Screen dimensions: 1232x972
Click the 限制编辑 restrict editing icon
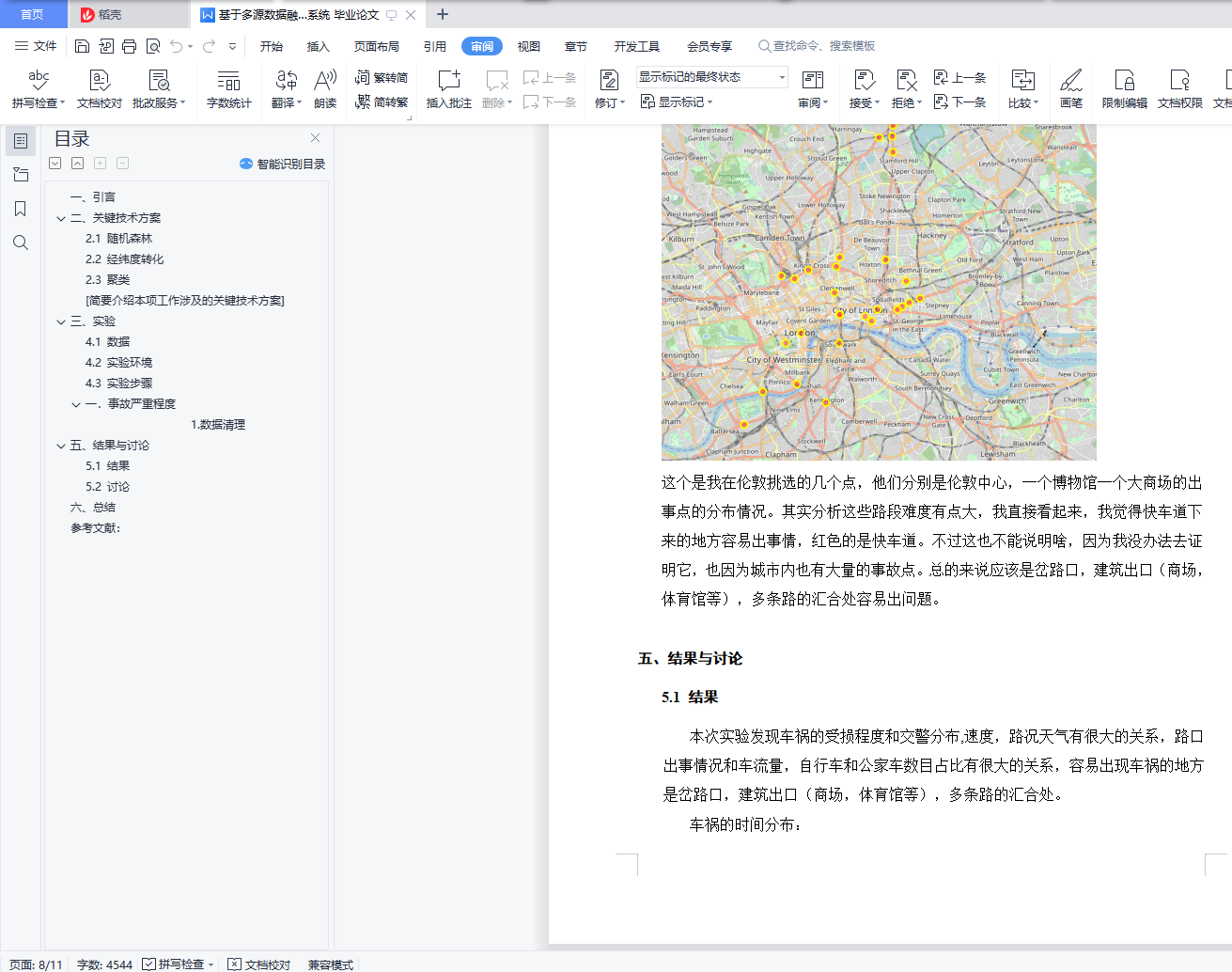click(x=1124, y=81)
